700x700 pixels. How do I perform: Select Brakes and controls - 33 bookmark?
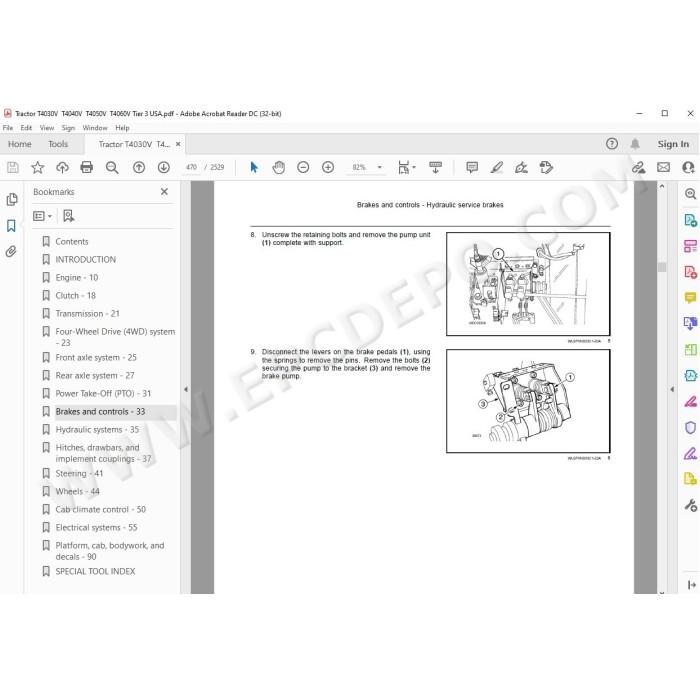[x=100, y=412]
